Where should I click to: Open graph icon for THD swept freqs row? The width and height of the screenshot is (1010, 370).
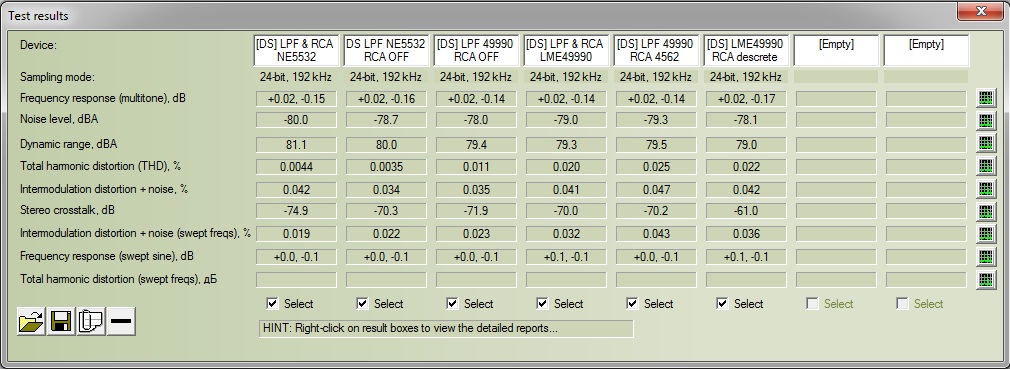tap(986, 280)
